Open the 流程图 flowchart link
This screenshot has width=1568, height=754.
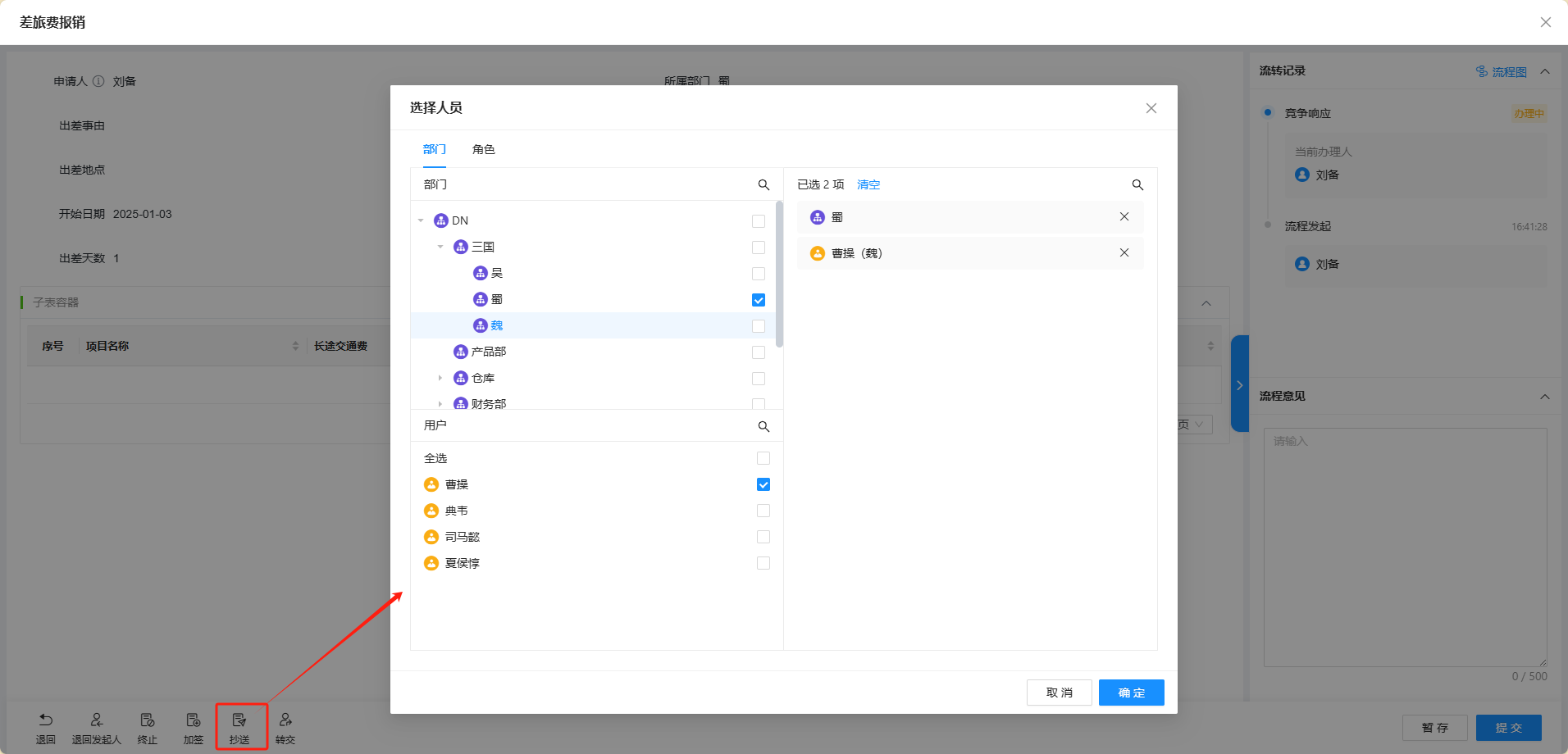[1502, 72]
